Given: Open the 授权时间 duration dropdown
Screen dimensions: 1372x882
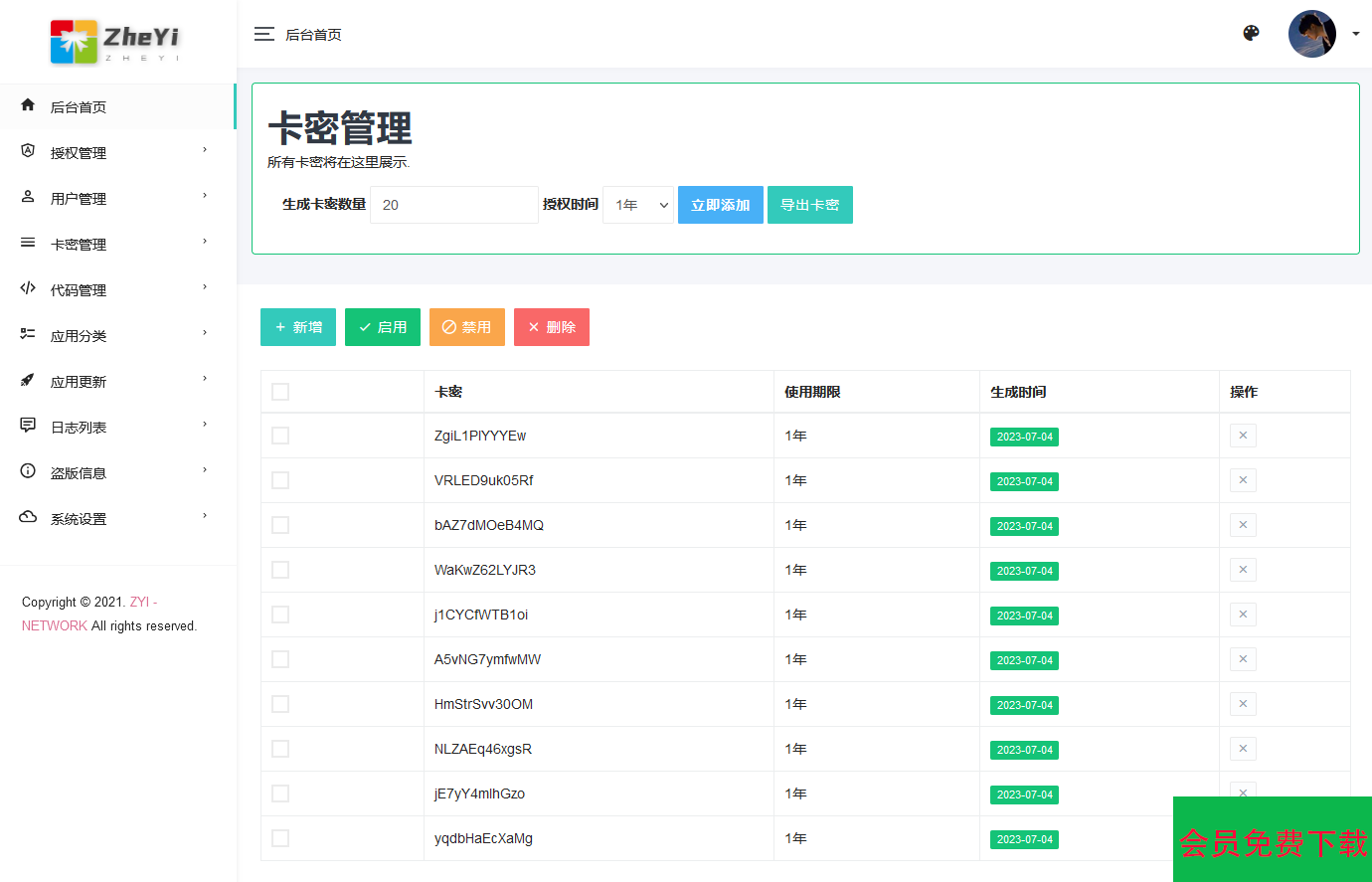Looking at the screenshot, I should pyautogui.click(x=638, y=205).
